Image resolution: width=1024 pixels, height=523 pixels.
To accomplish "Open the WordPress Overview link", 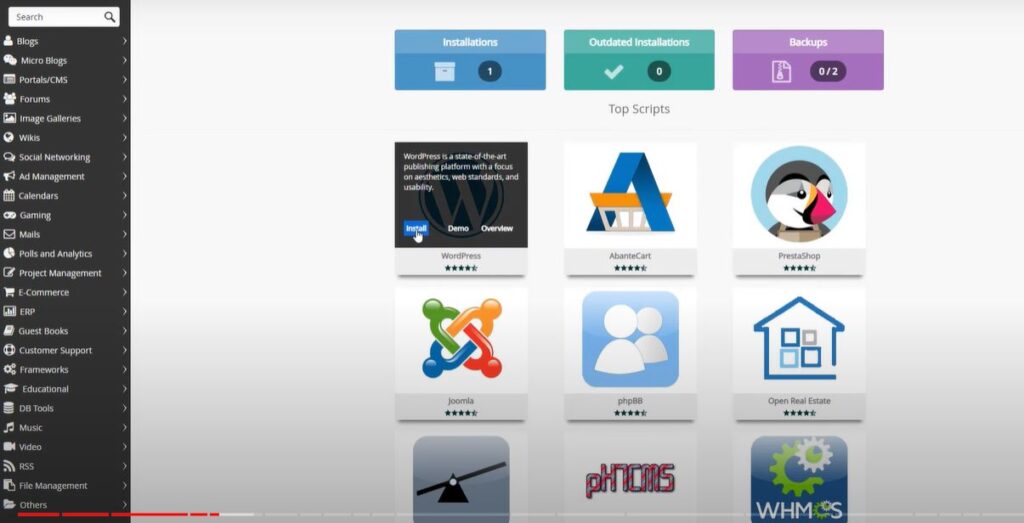I will click(497, 229).
